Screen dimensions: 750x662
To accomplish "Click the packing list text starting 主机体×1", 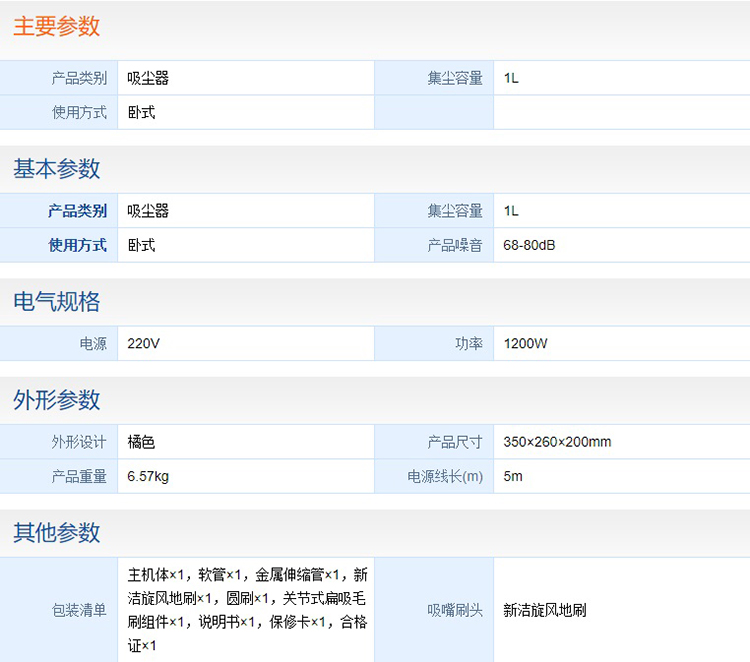I will tap(247, 610).
